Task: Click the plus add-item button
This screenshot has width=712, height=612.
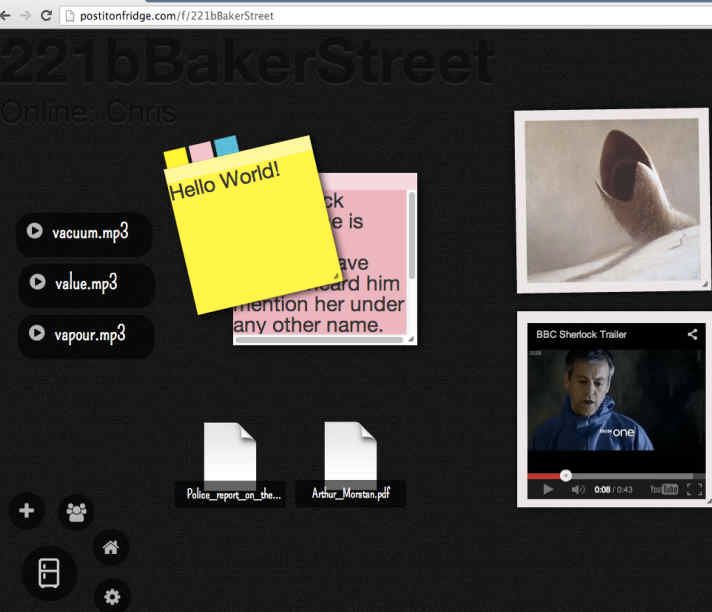Action: click(x=26, y=511)
